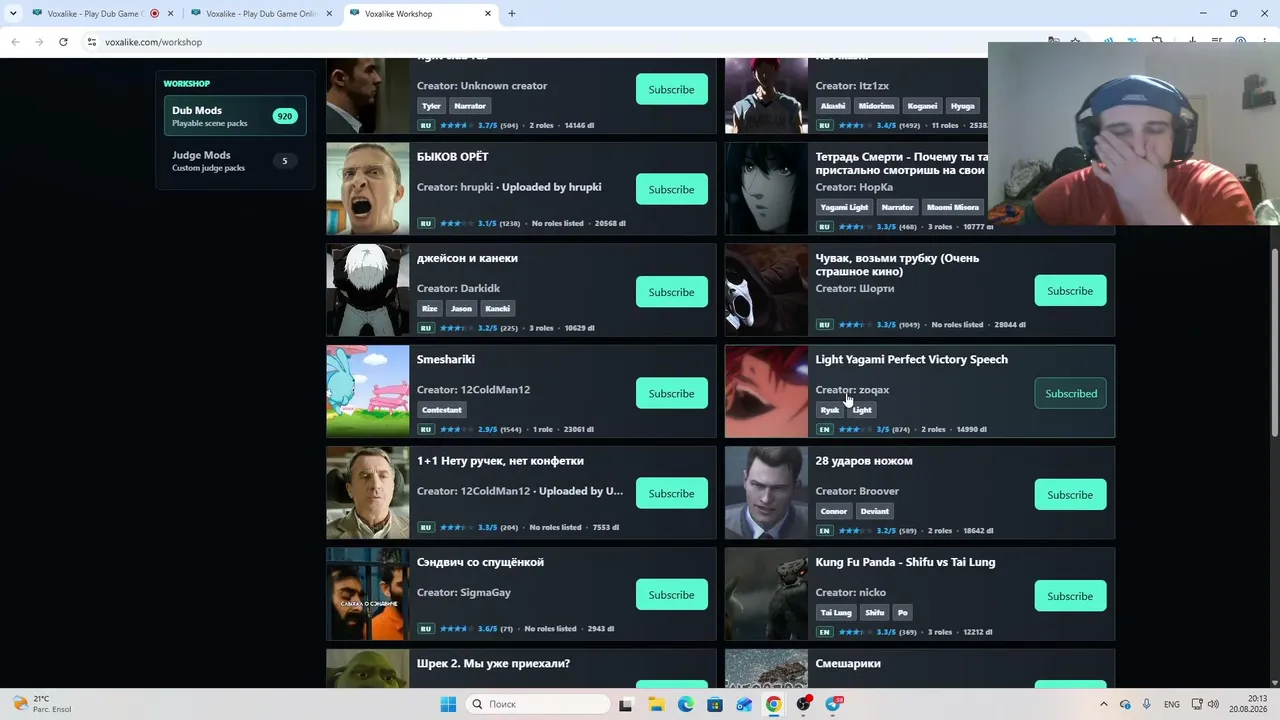1280x720 pixels.
Task: Subscribe to the Unknown creator mod
Action: (x=671, y=89)
